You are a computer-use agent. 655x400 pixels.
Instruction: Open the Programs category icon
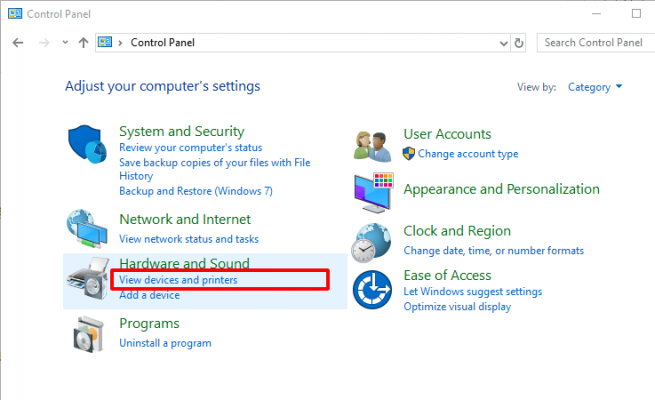[x=88, y=334]
